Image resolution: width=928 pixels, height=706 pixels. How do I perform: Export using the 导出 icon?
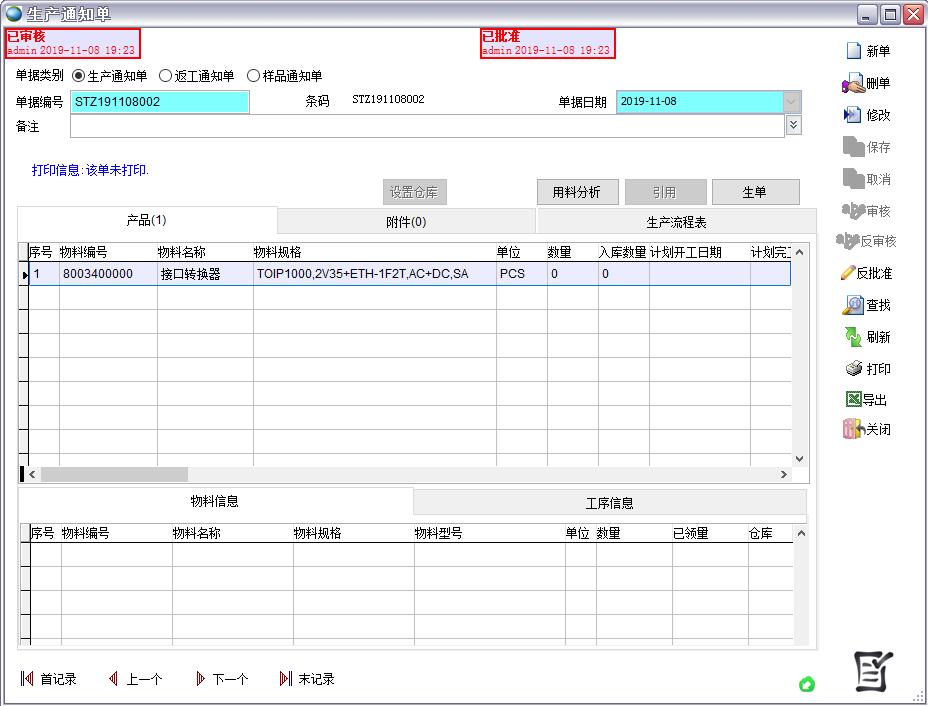(x=853, y=399)
